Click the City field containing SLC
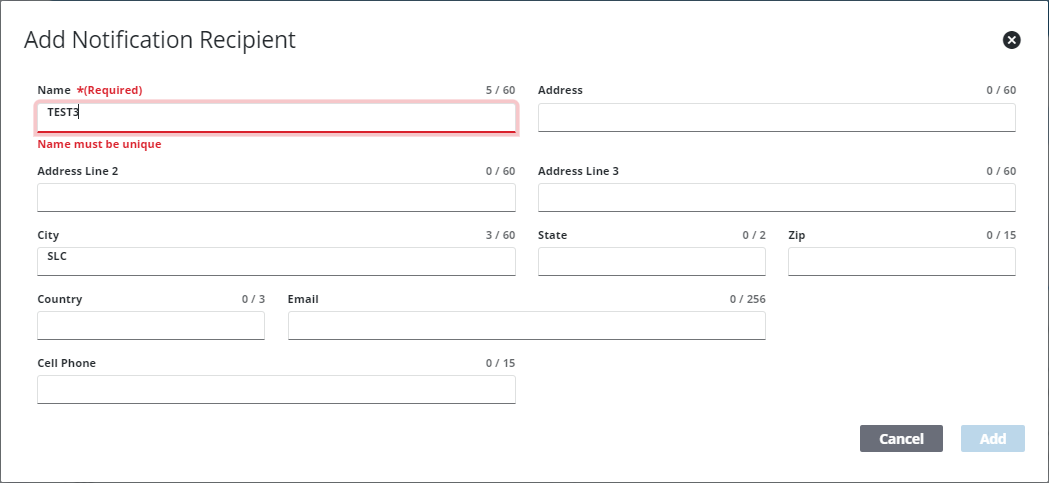1049x483 pixels. tap(276, 262)
